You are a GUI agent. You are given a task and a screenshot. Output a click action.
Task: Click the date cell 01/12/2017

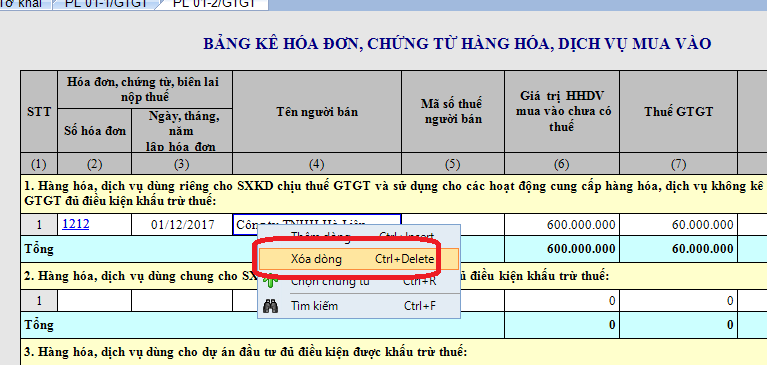coord(182,225)
